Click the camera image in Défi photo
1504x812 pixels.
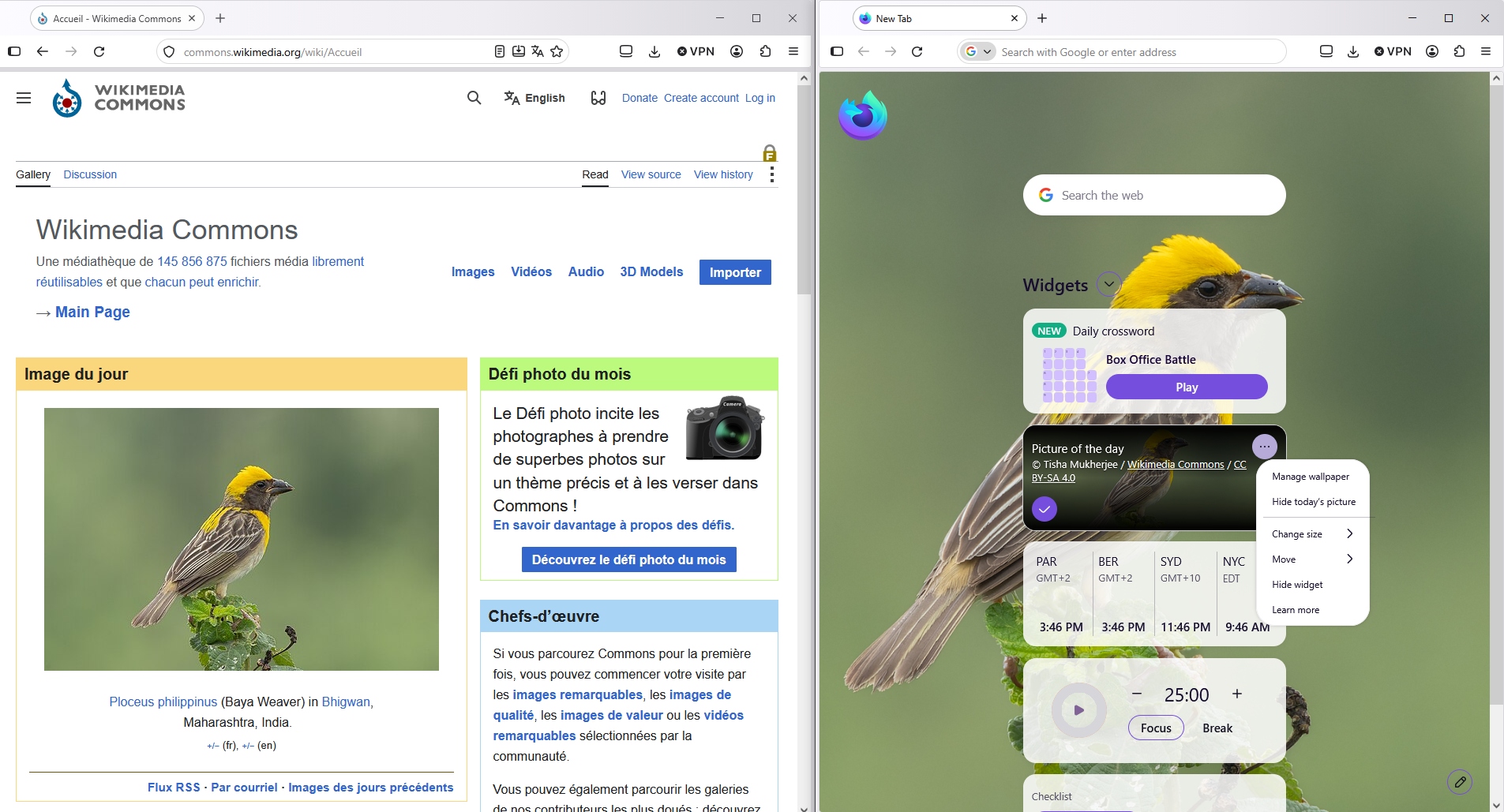[724, 427]
